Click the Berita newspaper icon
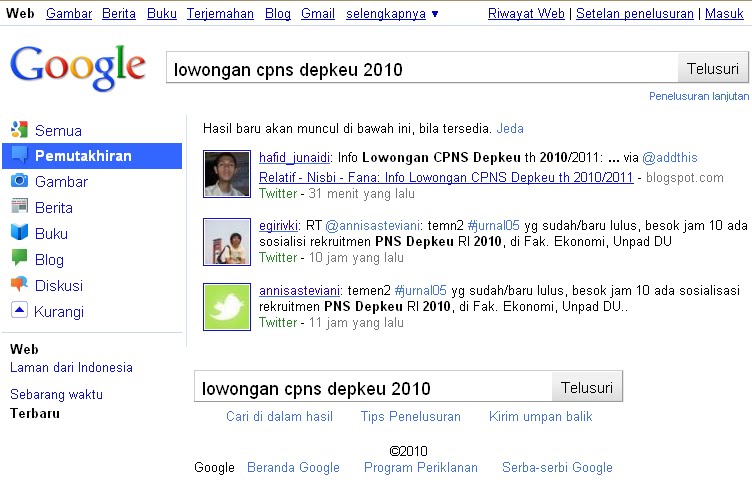The image size is (752, 490). pyautogui.click(x=19, y=207)
